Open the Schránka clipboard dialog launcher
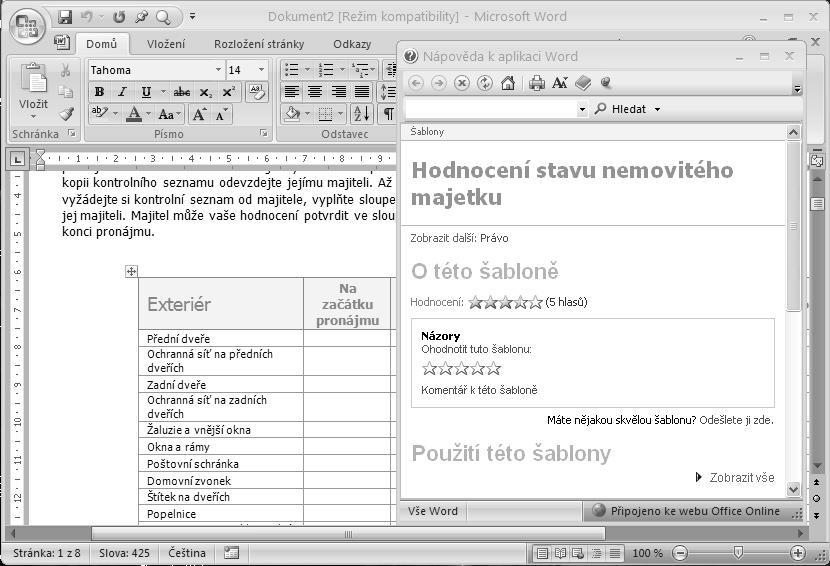The width and height of the screenshot is (830, 566). tap(72, 133)
